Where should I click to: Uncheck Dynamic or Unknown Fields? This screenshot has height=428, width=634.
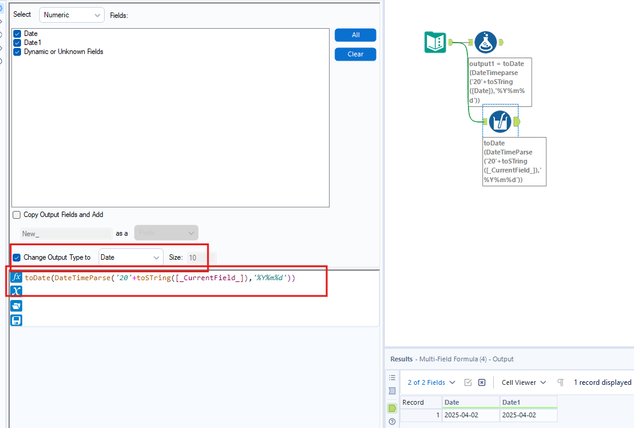point(17,52)
